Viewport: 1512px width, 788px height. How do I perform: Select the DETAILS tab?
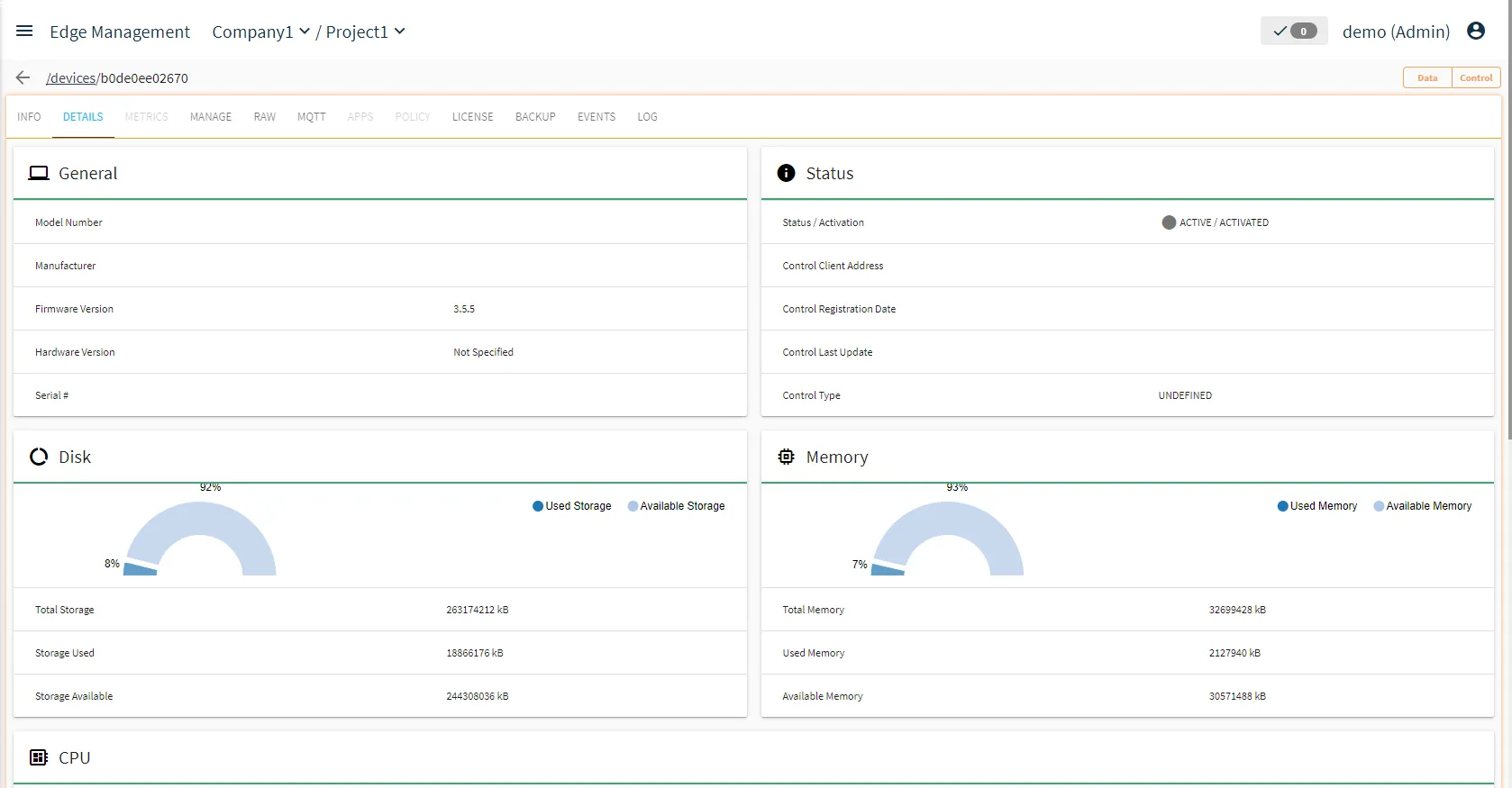pos(83,117)
